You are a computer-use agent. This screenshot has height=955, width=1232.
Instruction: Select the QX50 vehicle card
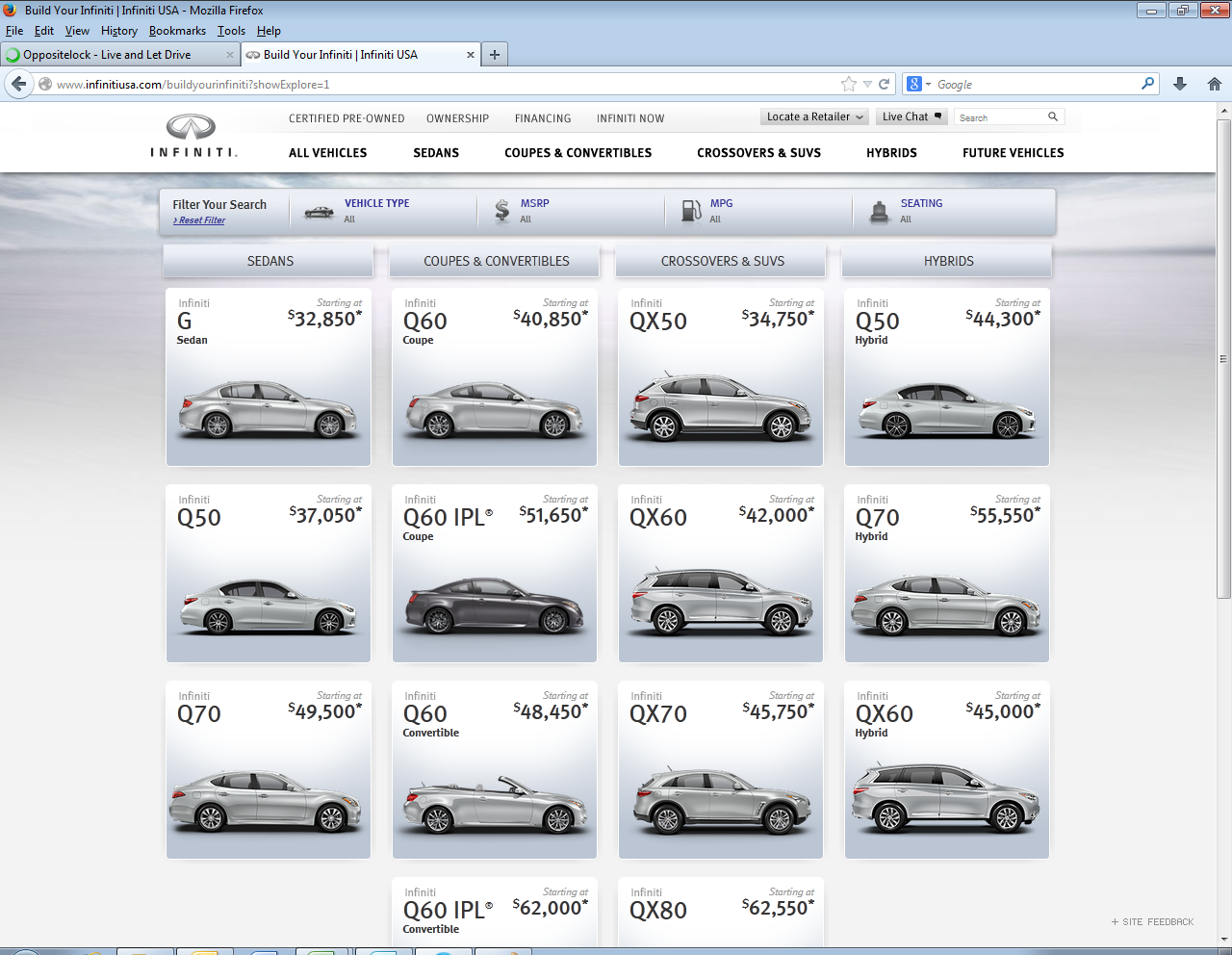pyautogui.click(x=721, y=377)
